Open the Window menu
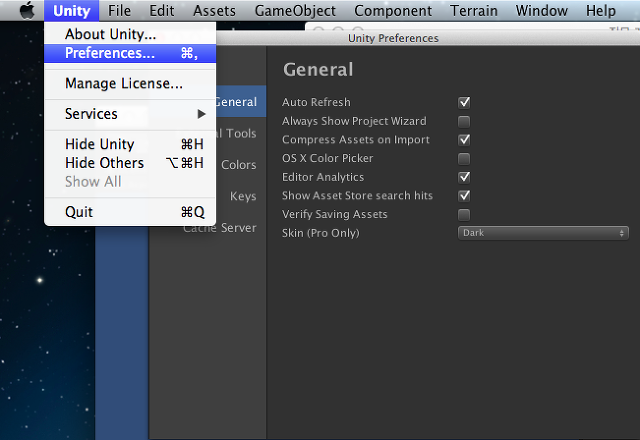Viewport: 640px width, 440px height. 542,11
